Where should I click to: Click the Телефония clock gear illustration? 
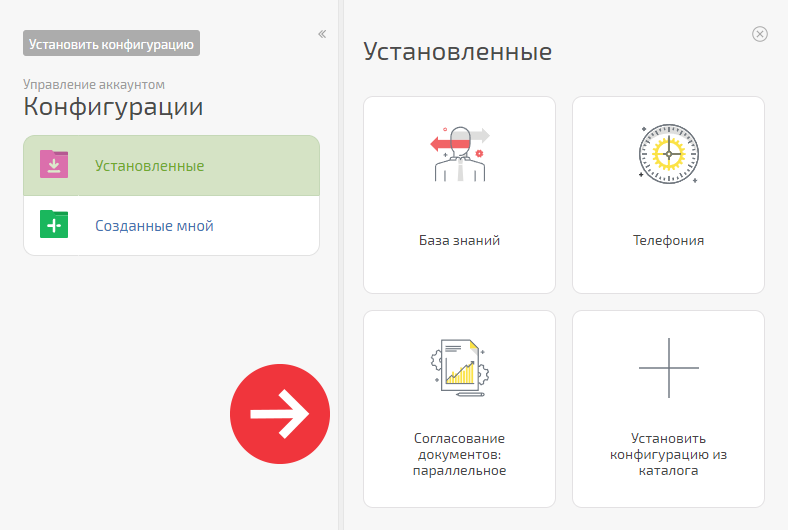click(x=668, y=154)
